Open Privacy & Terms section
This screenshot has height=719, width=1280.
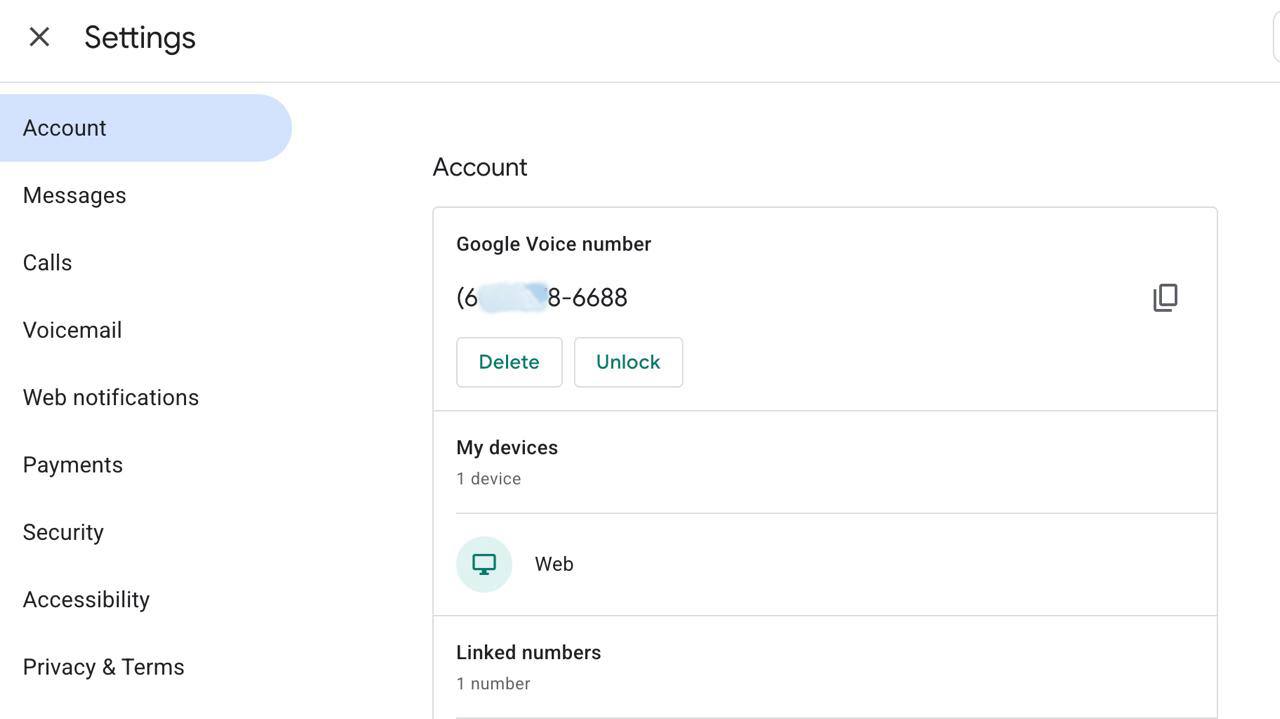[104, 667]
